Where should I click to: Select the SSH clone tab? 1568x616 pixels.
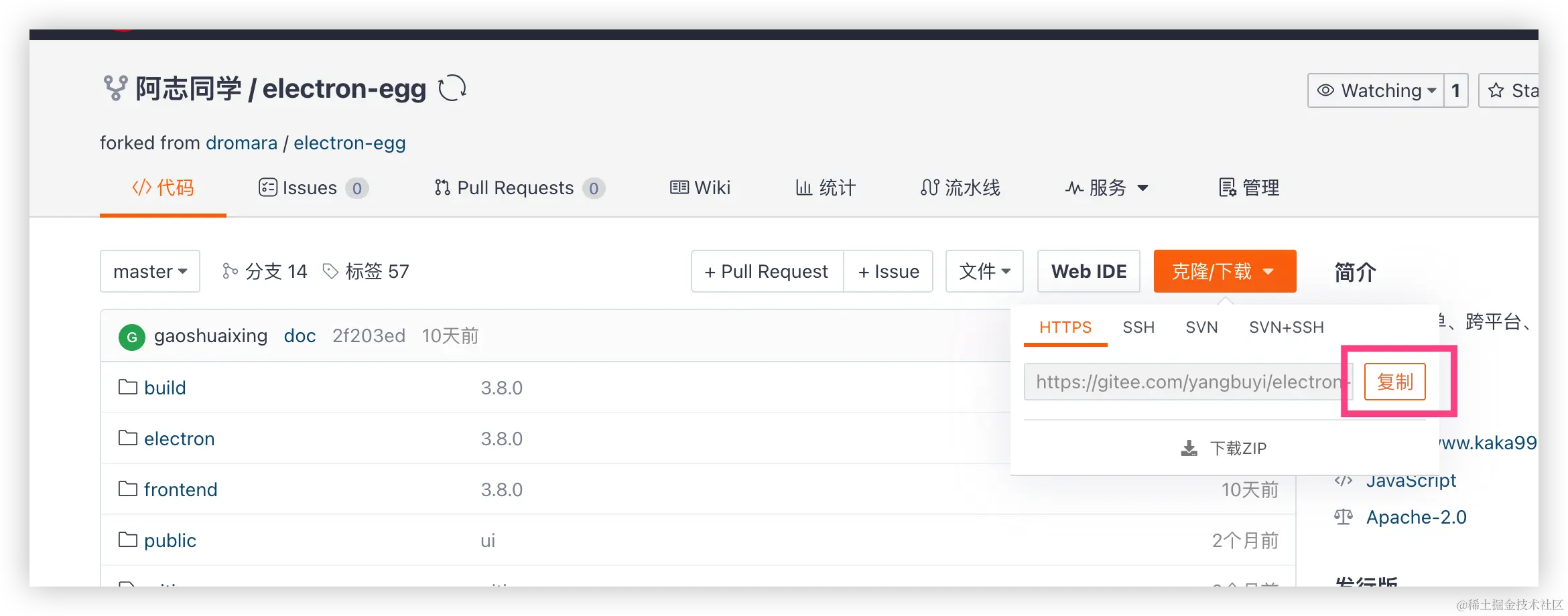(1138, 327)
